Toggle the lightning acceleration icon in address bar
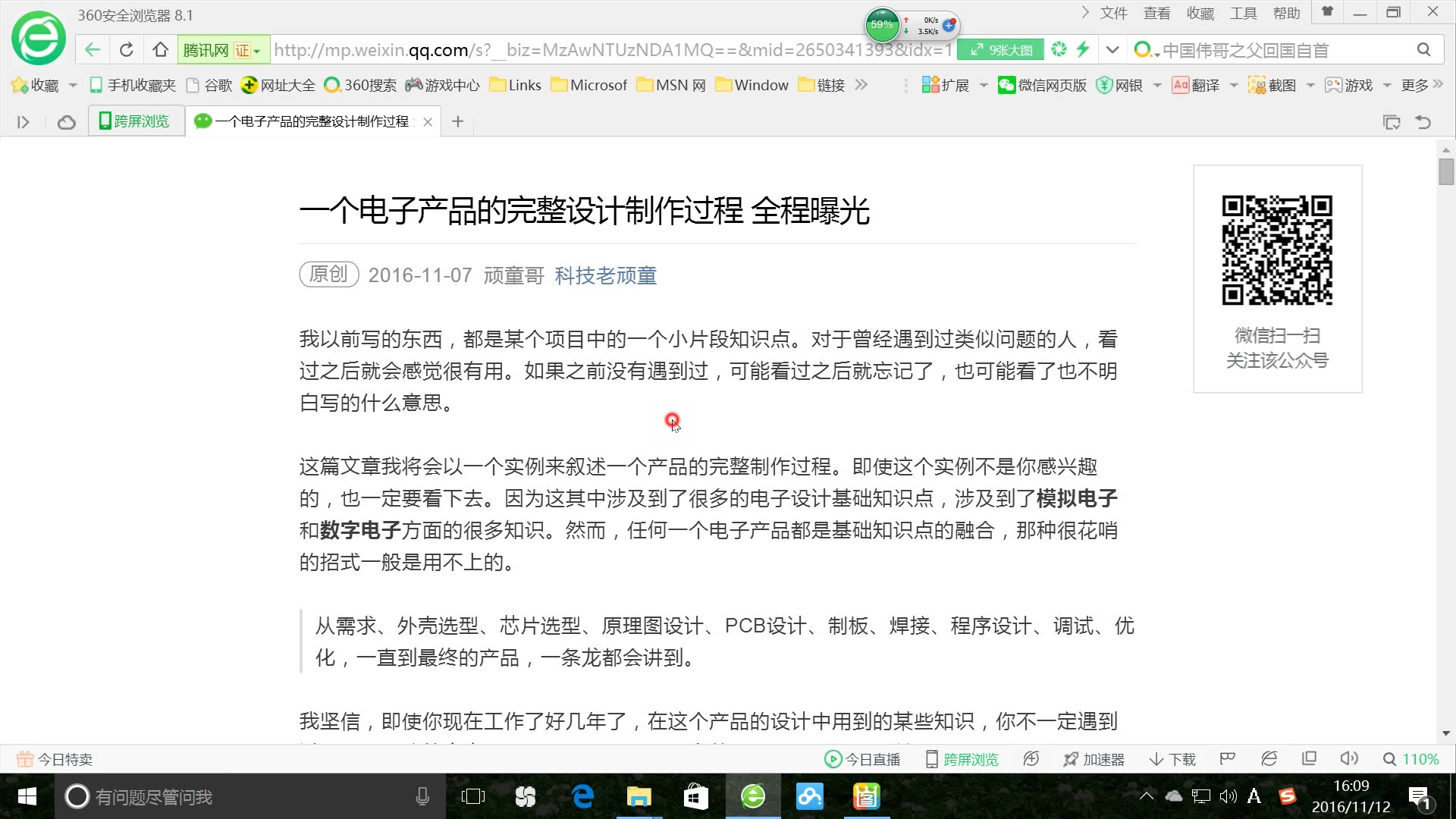This screenshot has width=1456, height=819. tap(1083, 49)
